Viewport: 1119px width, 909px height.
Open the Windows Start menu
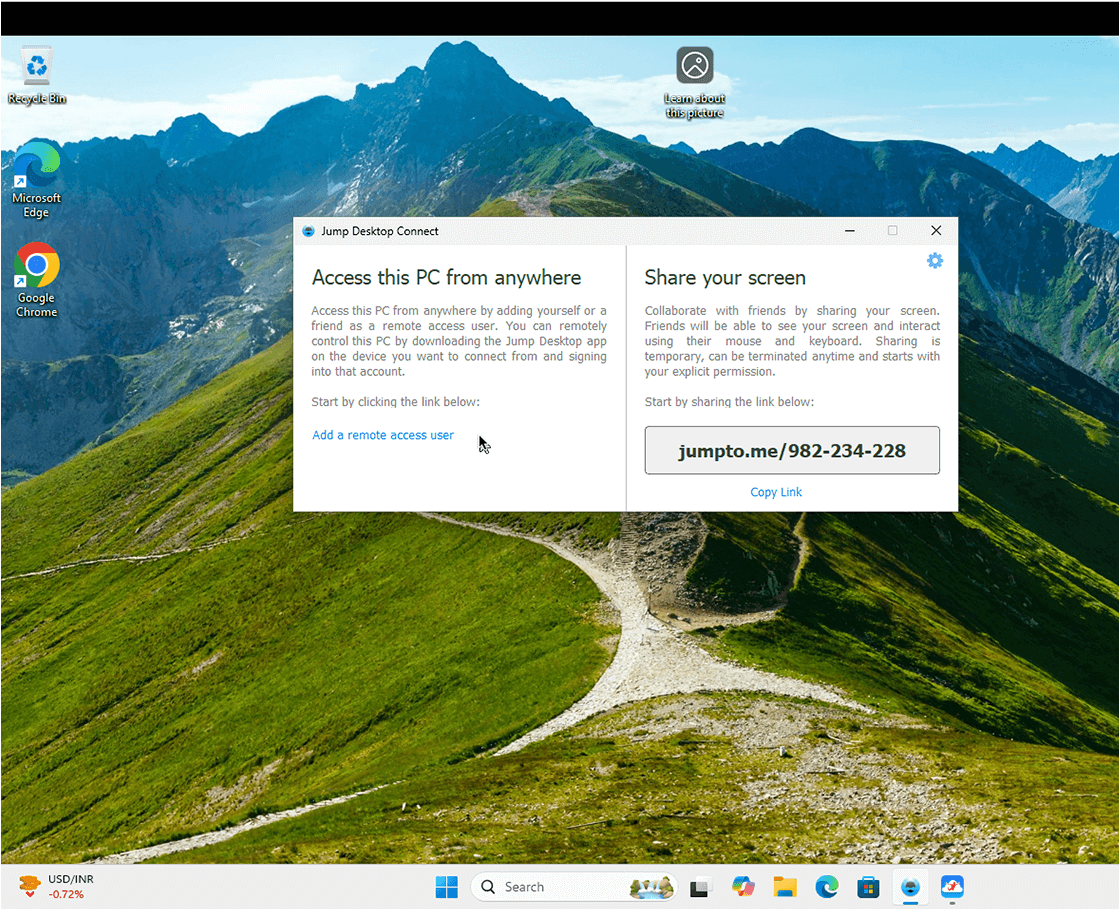click(x=446, y=887)
